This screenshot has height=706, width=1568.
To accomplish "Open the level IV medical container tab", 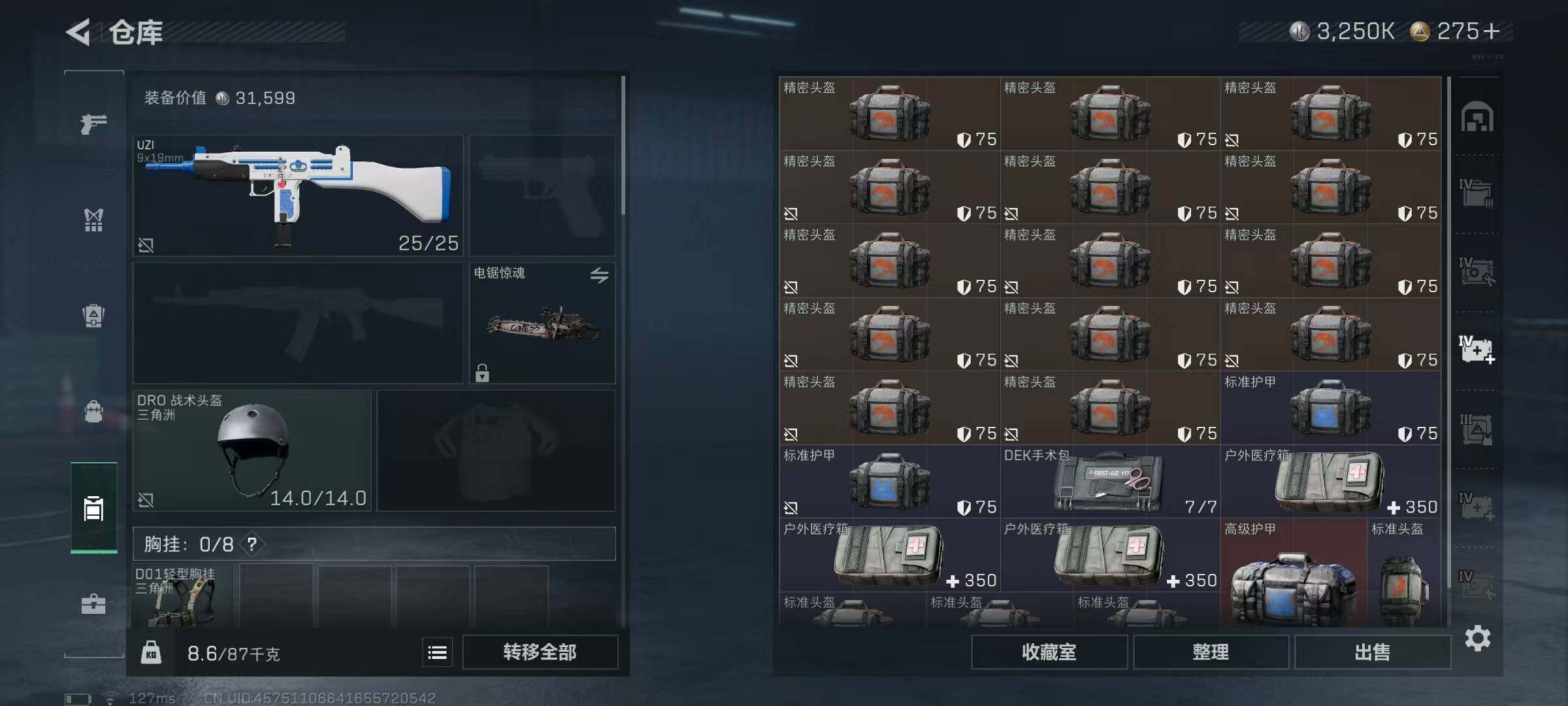I will coord(1477,349).
